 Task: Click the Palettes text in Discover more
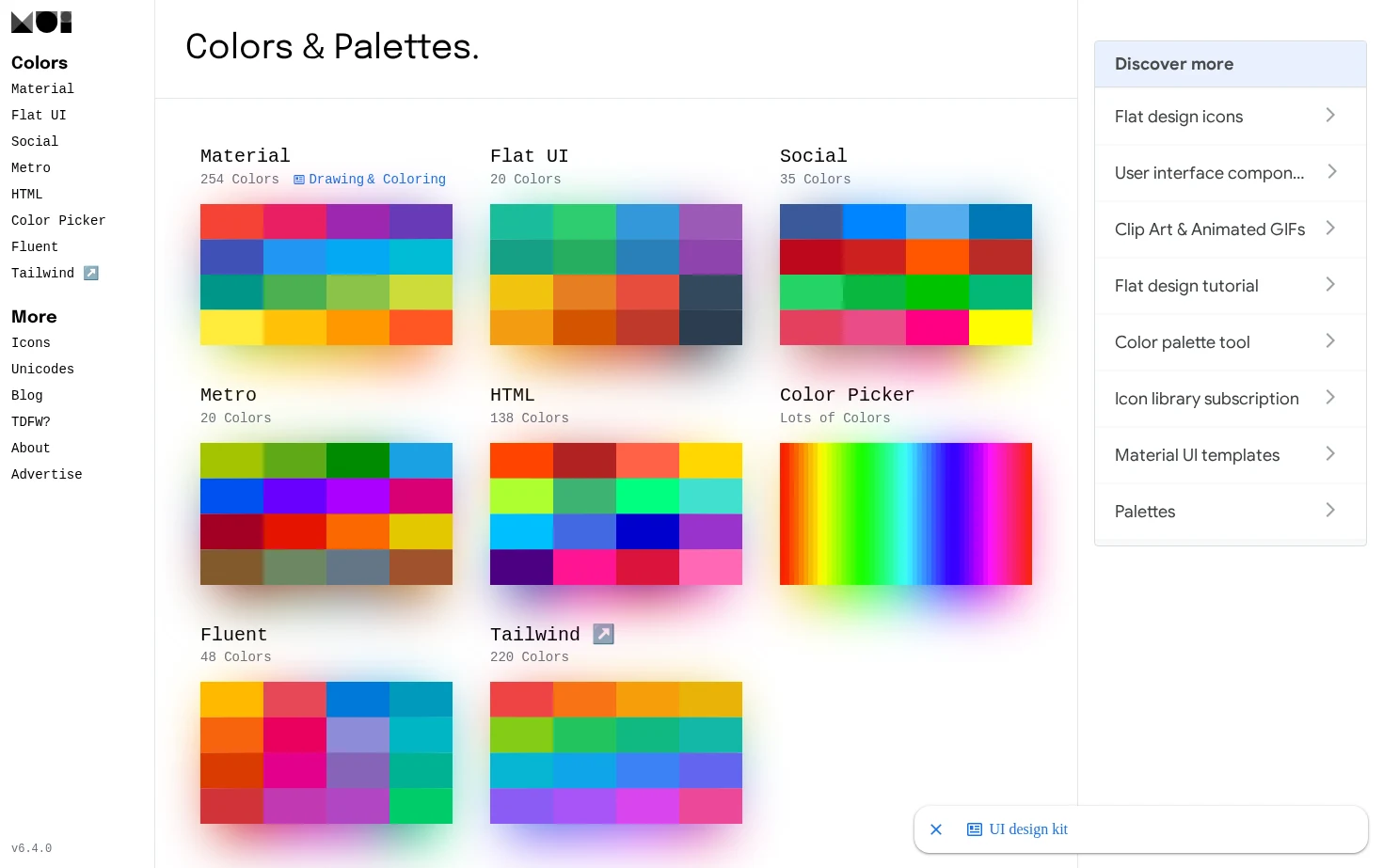tap(1145, 512)
